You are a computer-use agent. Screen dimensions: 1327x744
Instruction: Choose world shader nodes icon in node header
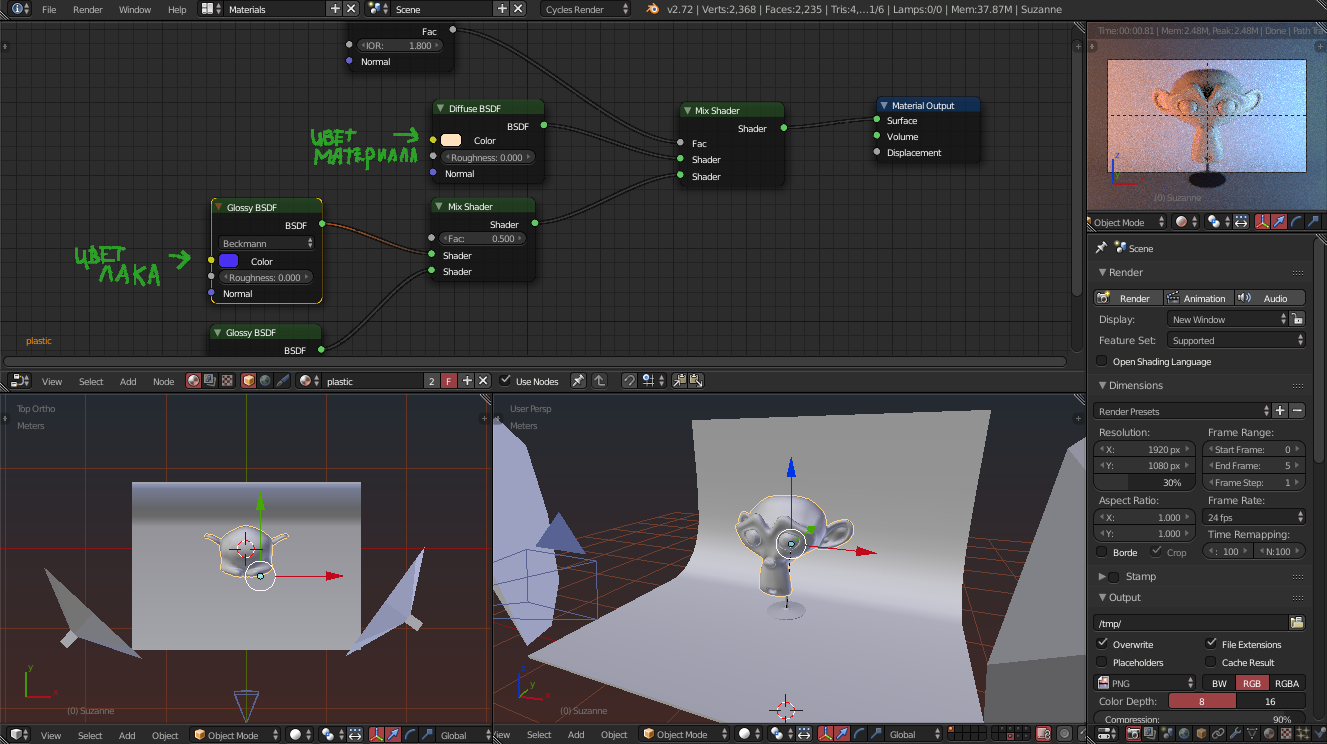point(265,381)
